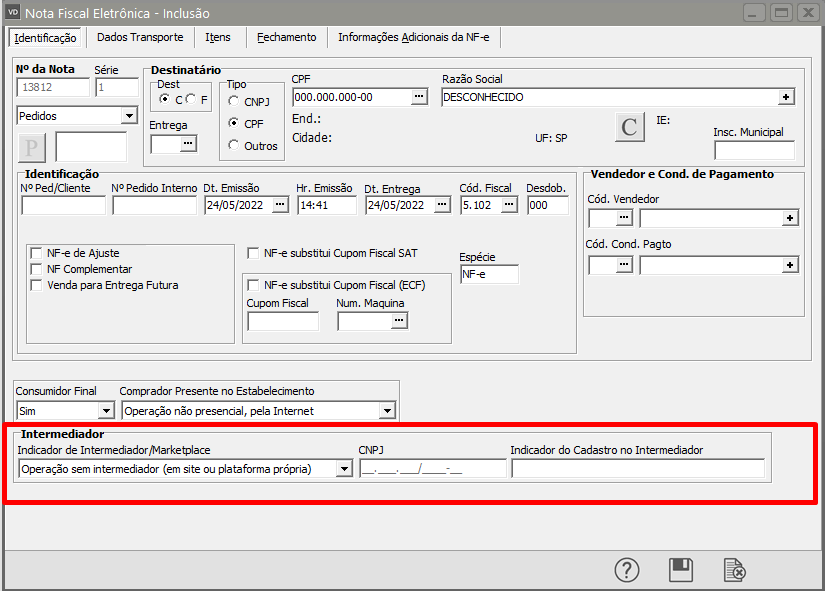Click plus button beside Cód. Cond. Pagto
Screen dimensions: 825x591
790,265
